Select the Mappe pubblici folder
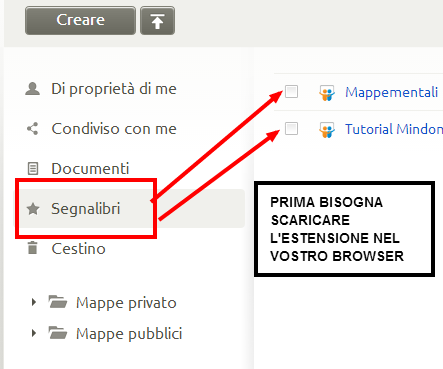The height and width of the screenshot is (369, 443). pos(129,334)
